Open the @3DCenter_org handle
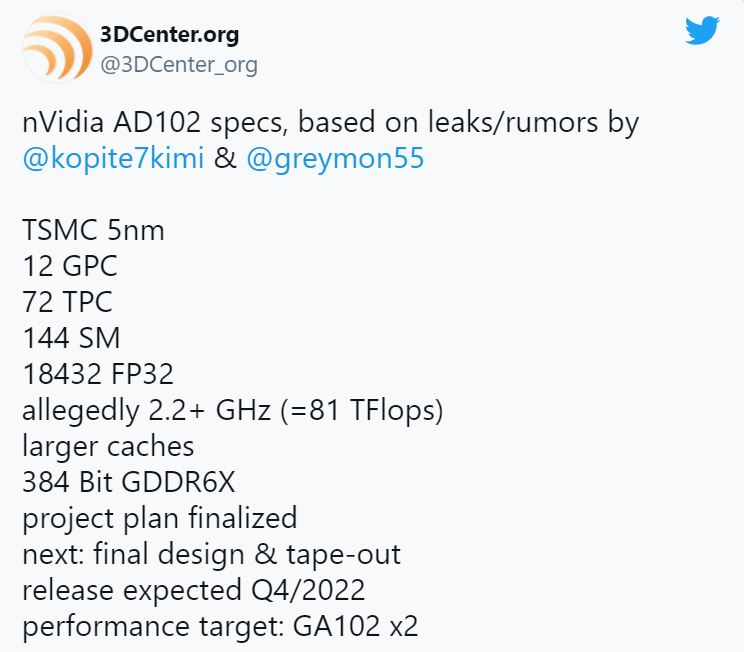This screenshot has width=744, height=652. 179,65
